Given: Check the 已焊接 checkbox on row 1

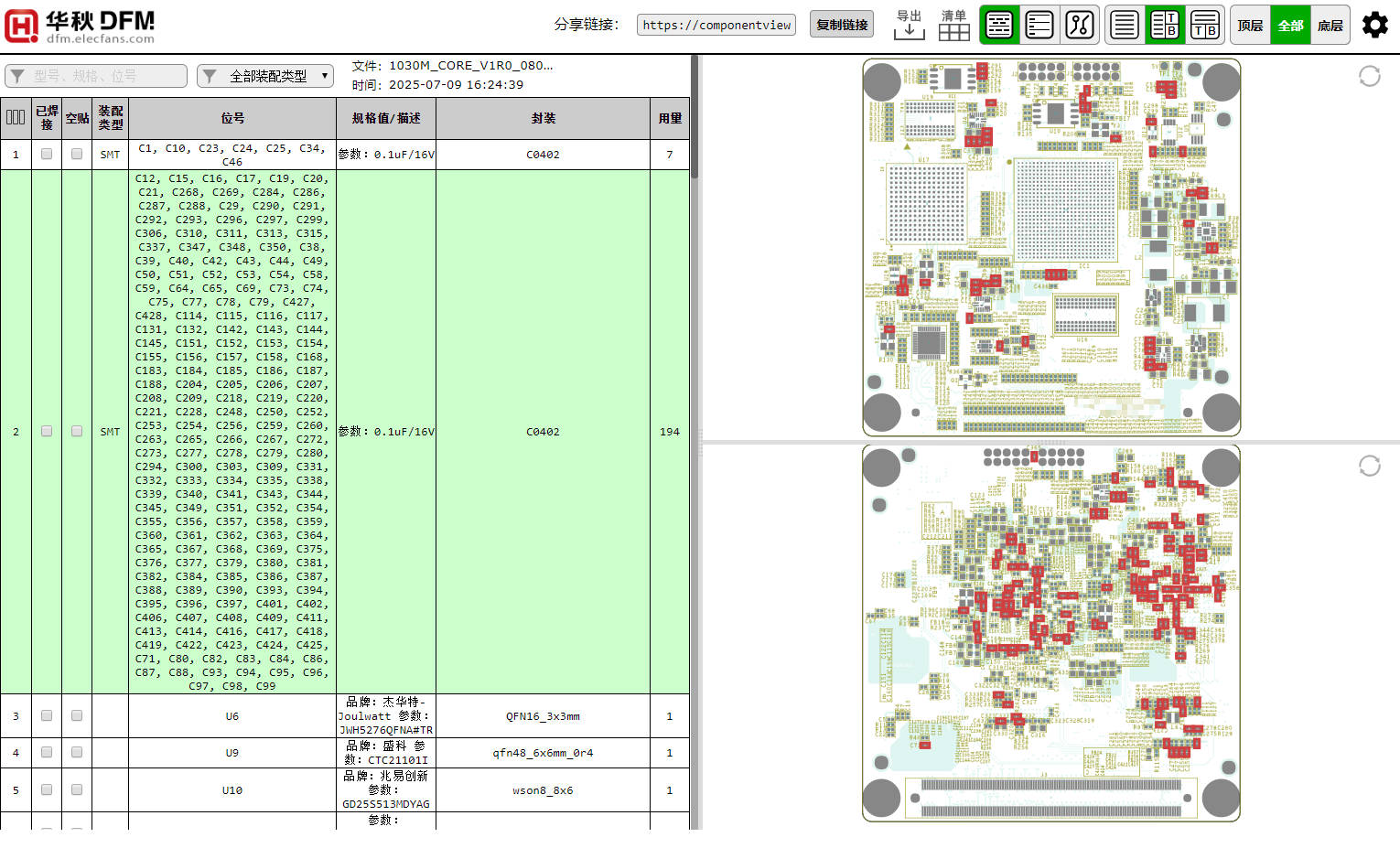Looking at the screenshot, I should point(46,154).
